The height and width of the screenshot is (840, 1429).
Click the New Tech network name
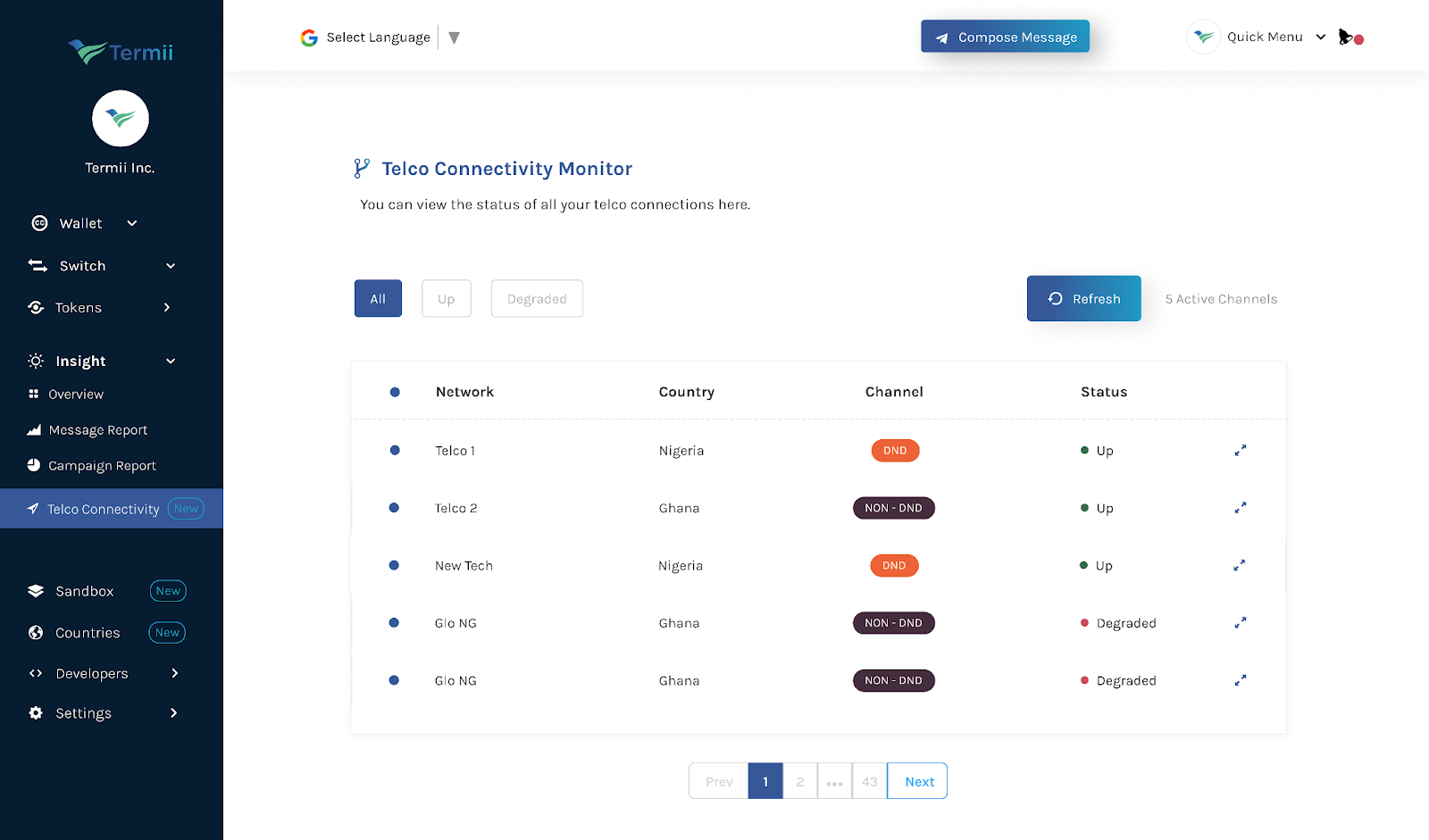point(464,566)
